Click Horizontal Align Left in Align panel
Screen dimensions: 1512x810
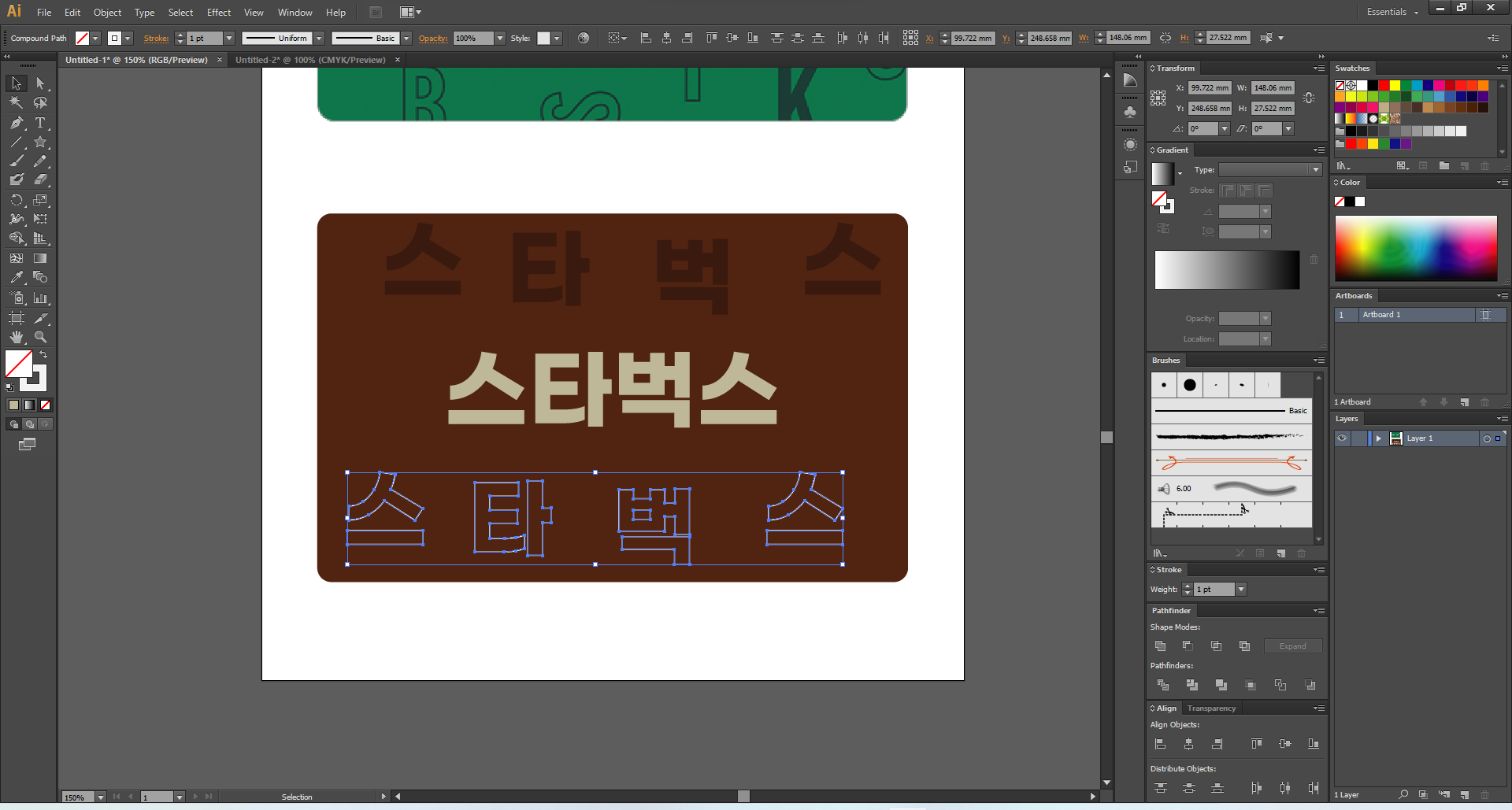(1160, 744)
